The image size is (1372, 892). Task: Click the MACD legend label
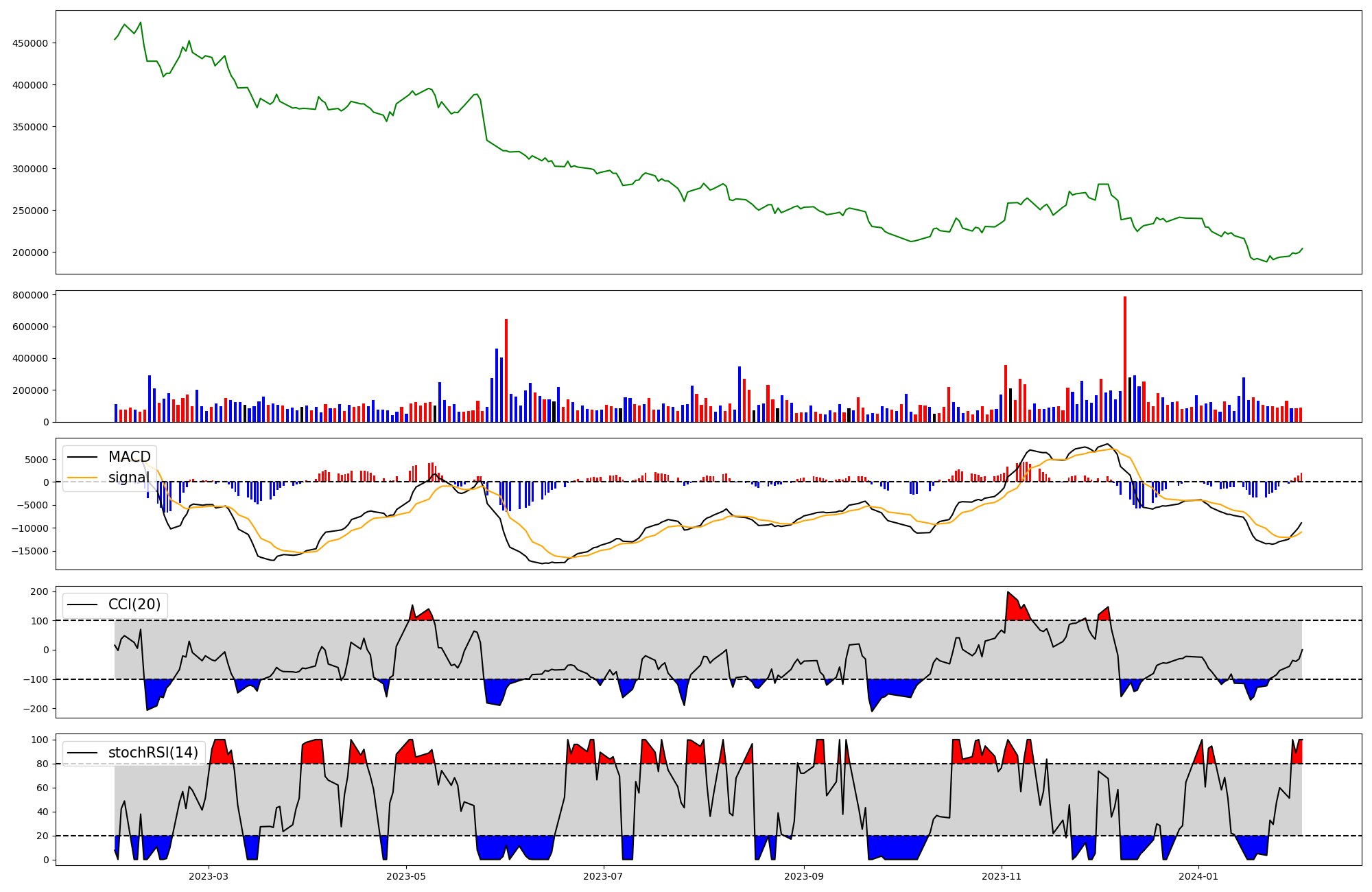tap(129, 457)
